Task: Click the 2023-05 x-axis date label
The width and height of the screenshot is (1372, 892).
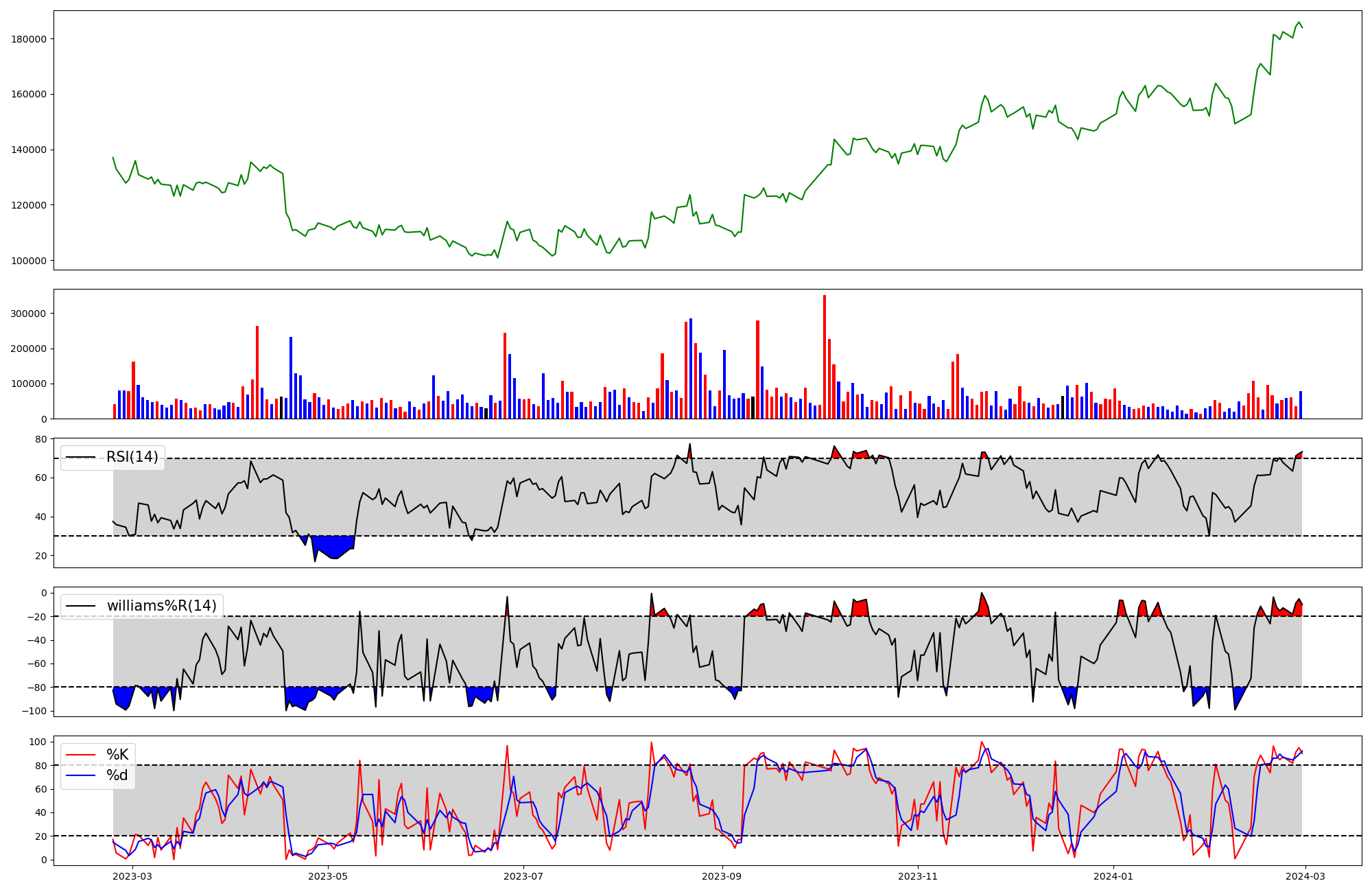Action: [x=328, y=876]
